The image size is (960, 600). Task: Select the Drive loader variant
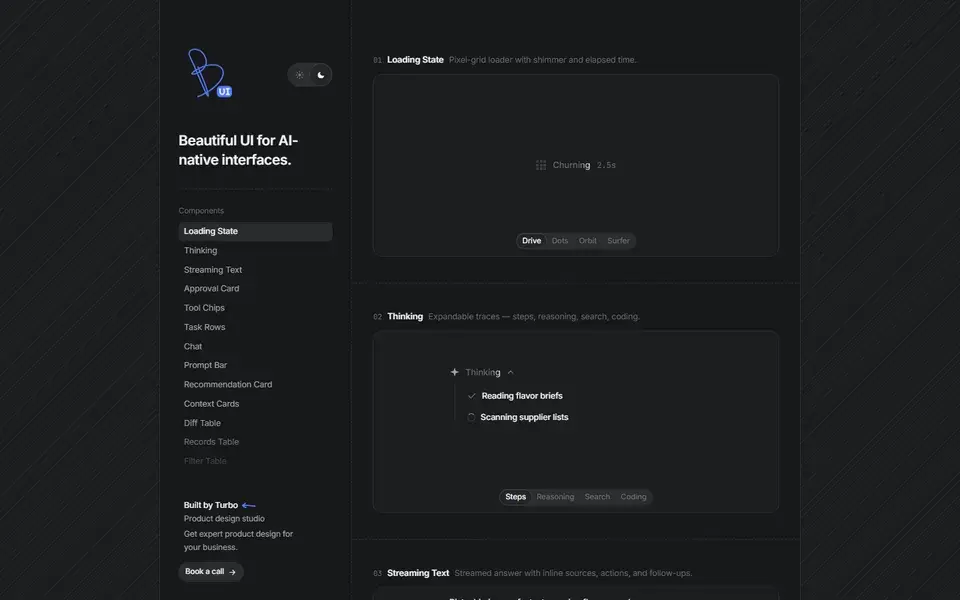(531, 241)
